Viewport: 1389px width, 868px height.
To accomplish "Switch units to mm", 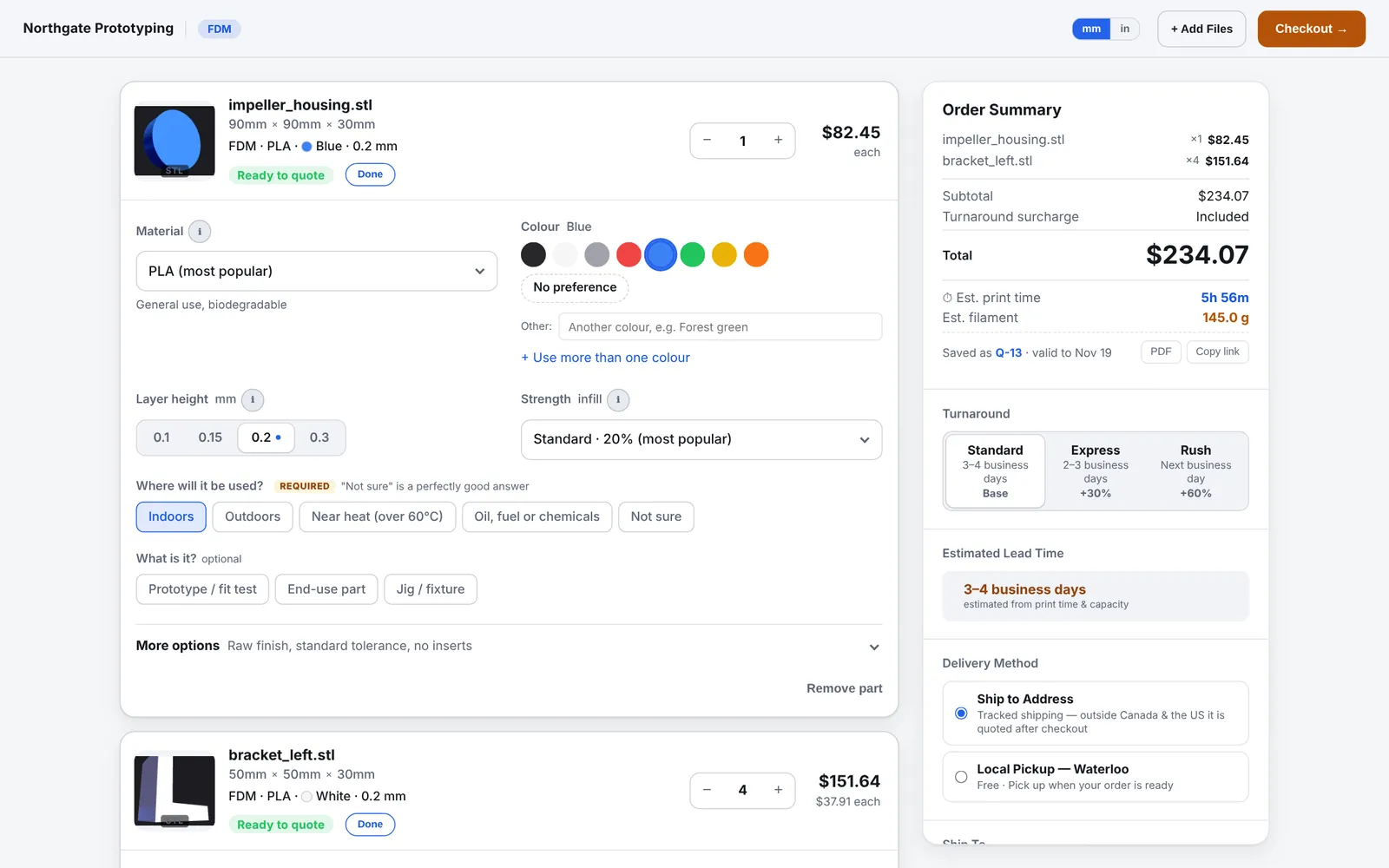I will point(1091,29).
